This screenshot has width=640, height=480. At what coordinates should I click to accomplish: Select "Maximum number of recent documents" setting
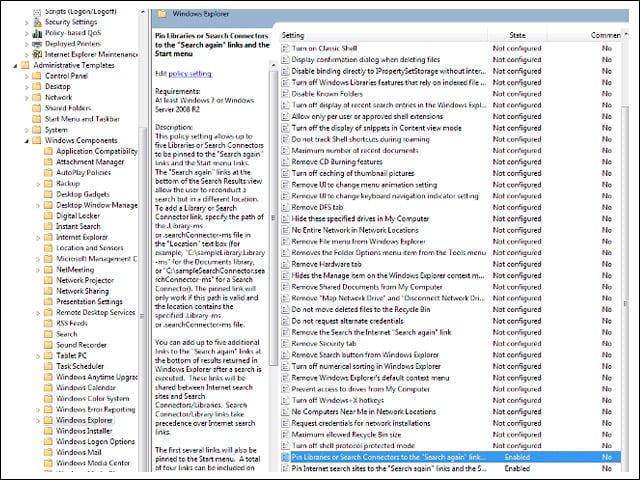click(355, 151)
